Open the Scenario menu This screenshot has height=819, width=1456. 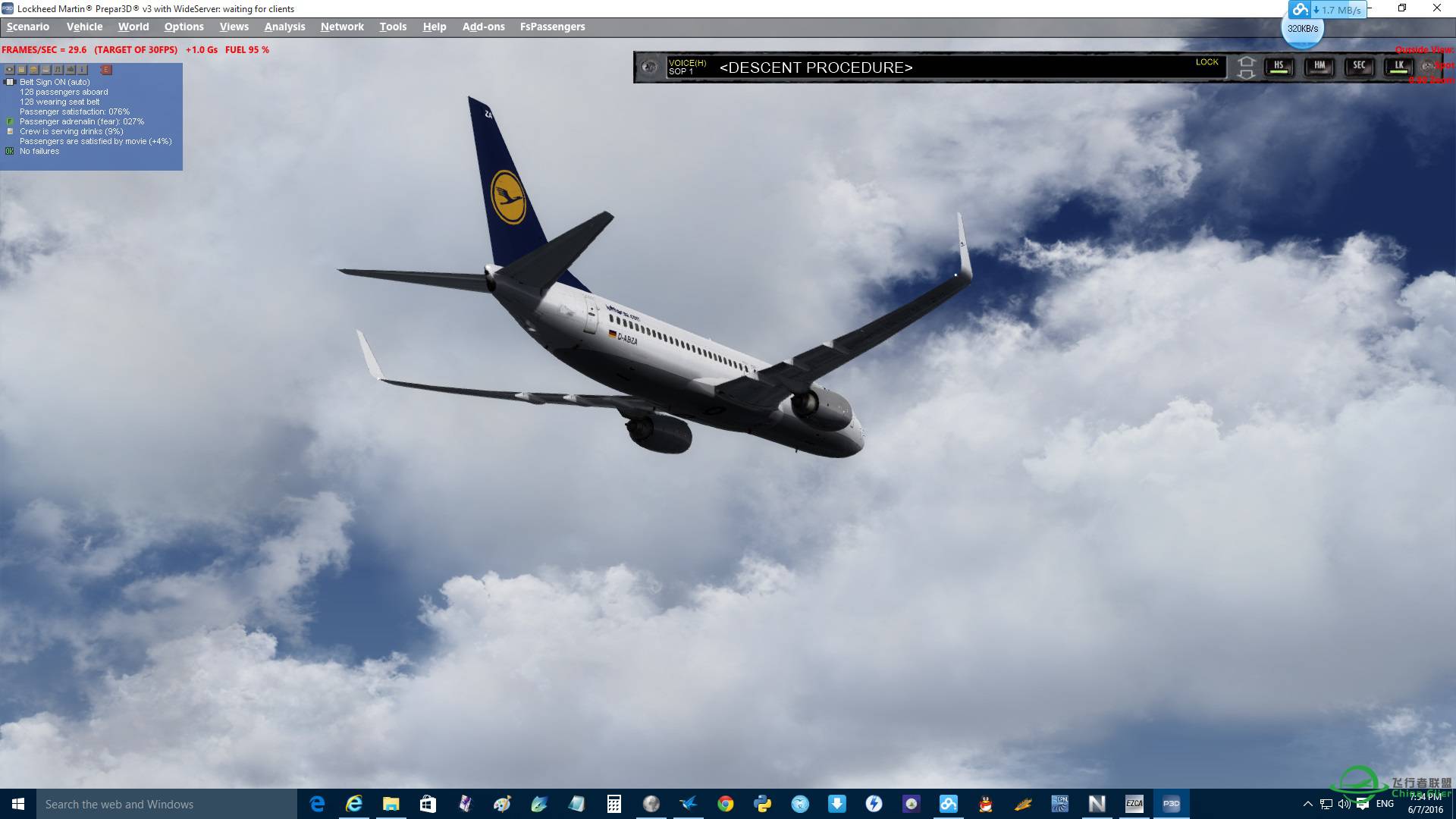point(27,26)
